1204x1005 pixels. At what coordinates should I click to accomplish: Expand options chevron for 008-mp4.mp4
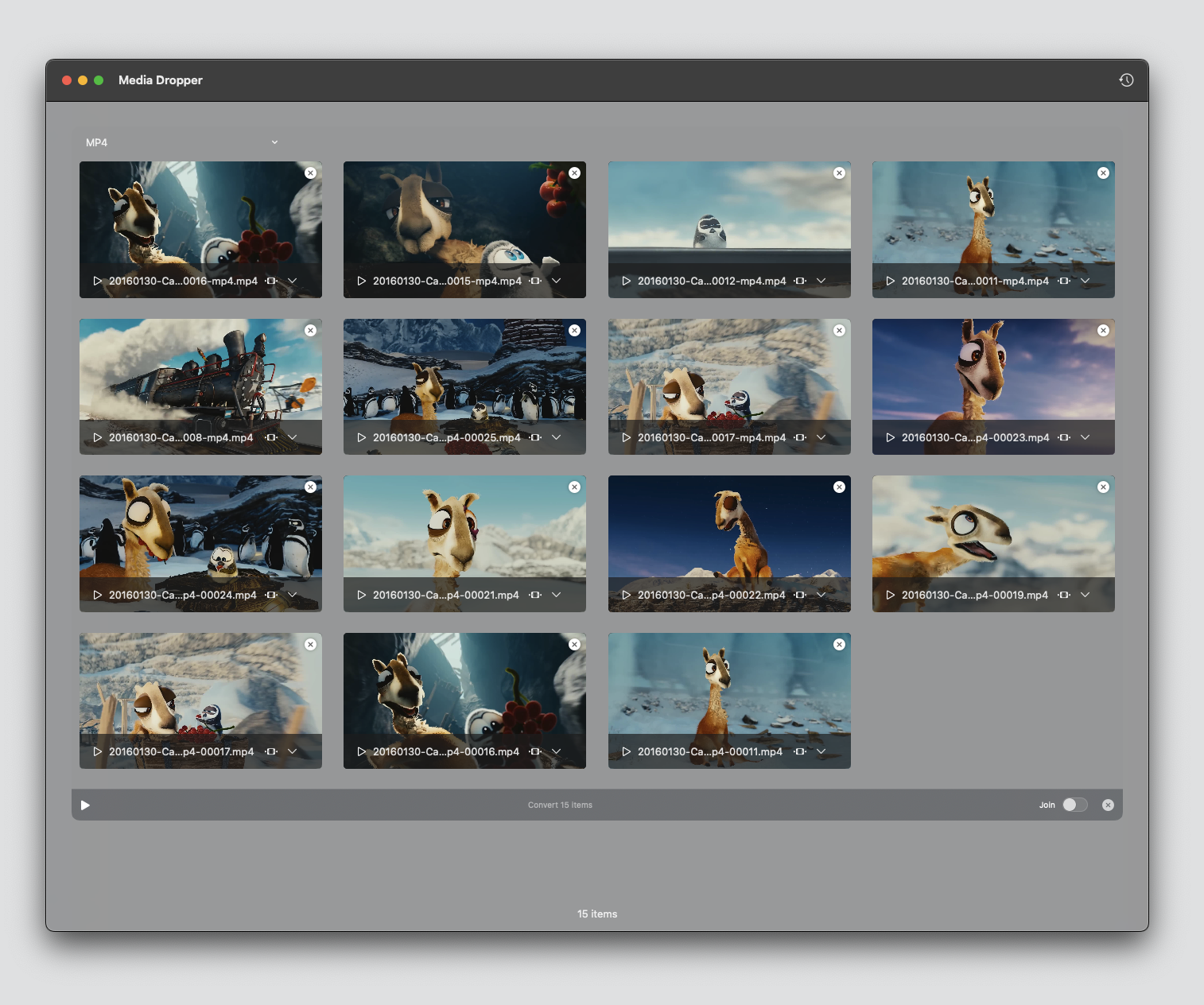pos(292,437)
